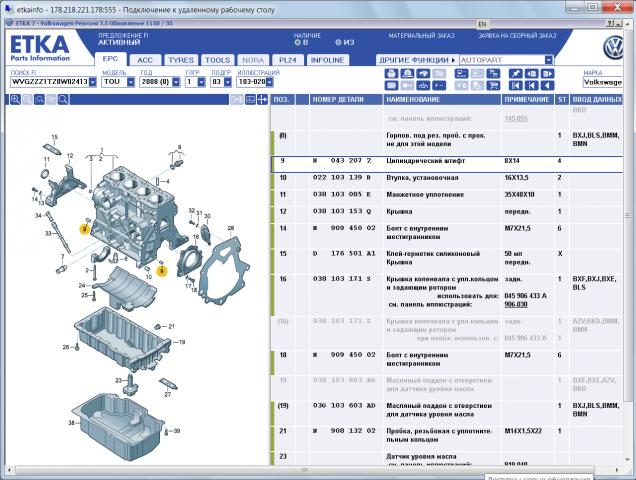Screen dimensions: 636x480
Task: Open the ГЛ ГР dropdown showing 1
Action: (201, 82)
